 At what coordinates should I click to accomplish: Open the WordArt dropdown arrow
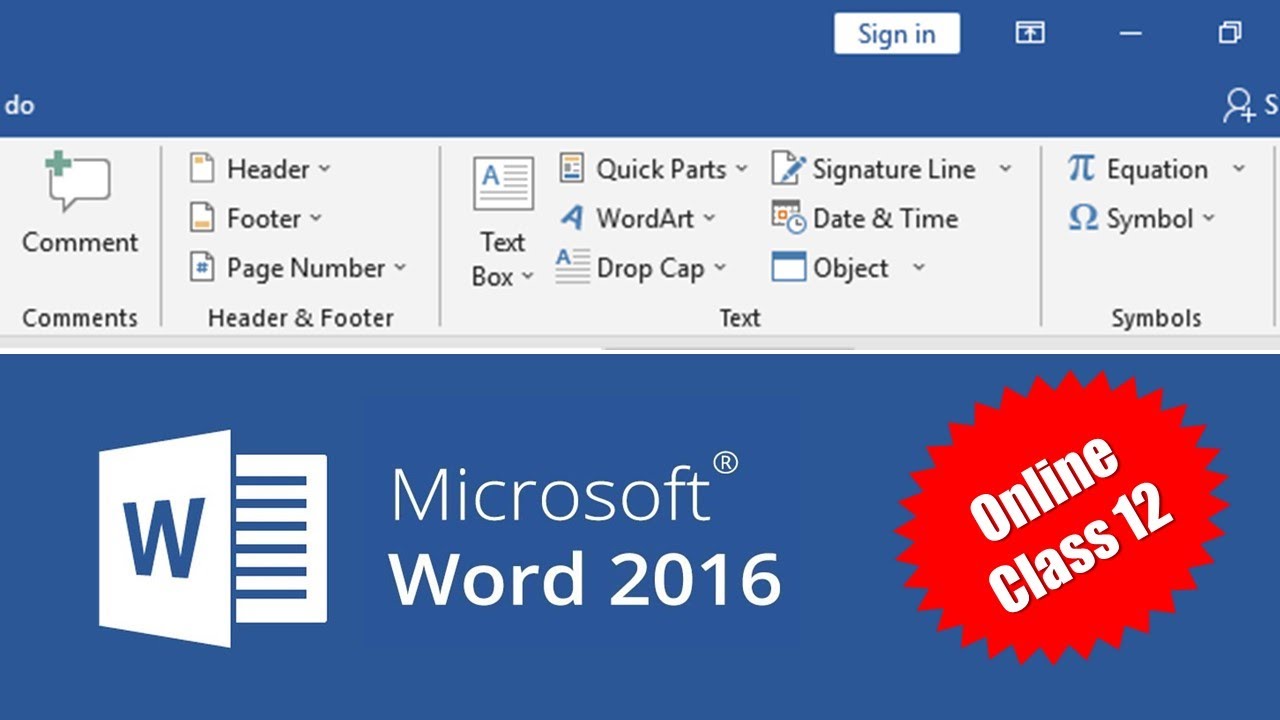(x=709, y=218)
